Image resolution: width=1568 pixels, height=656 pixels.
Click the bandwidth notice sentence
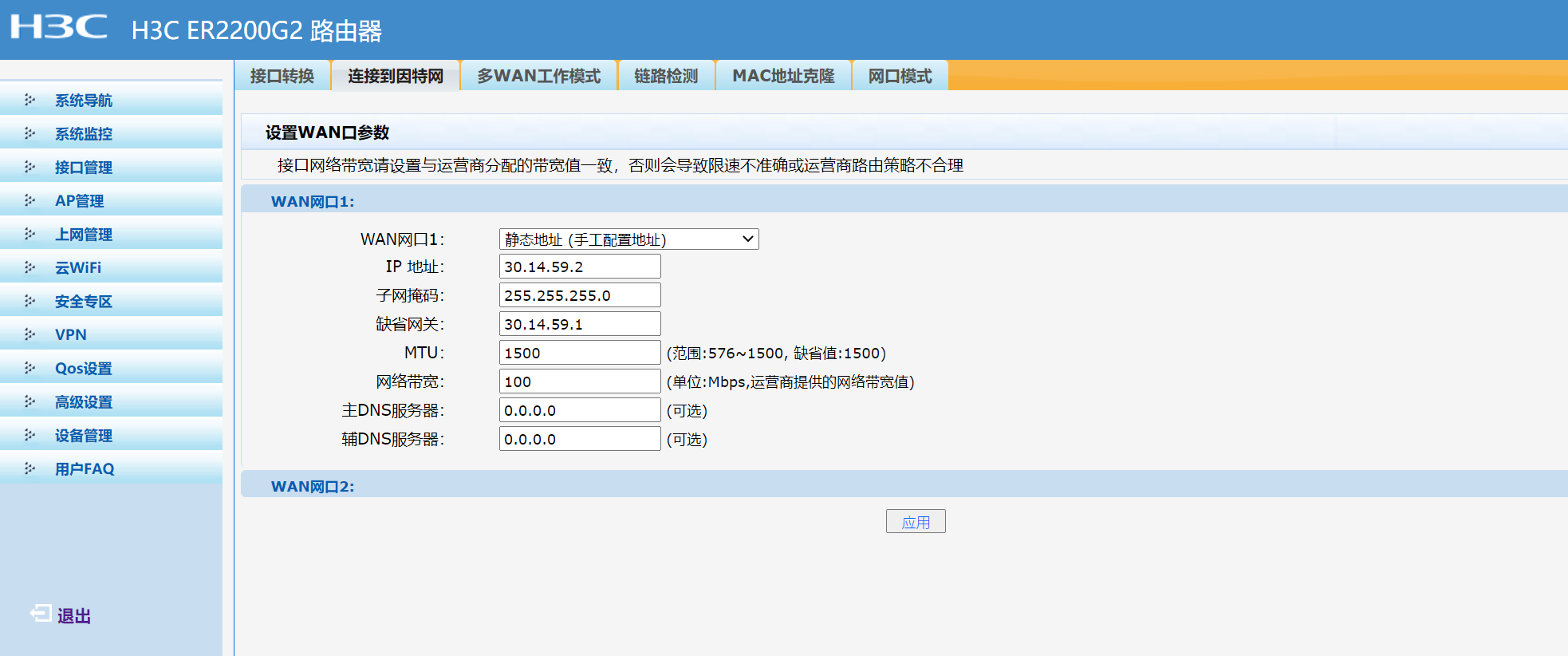[x=621, y=165]
